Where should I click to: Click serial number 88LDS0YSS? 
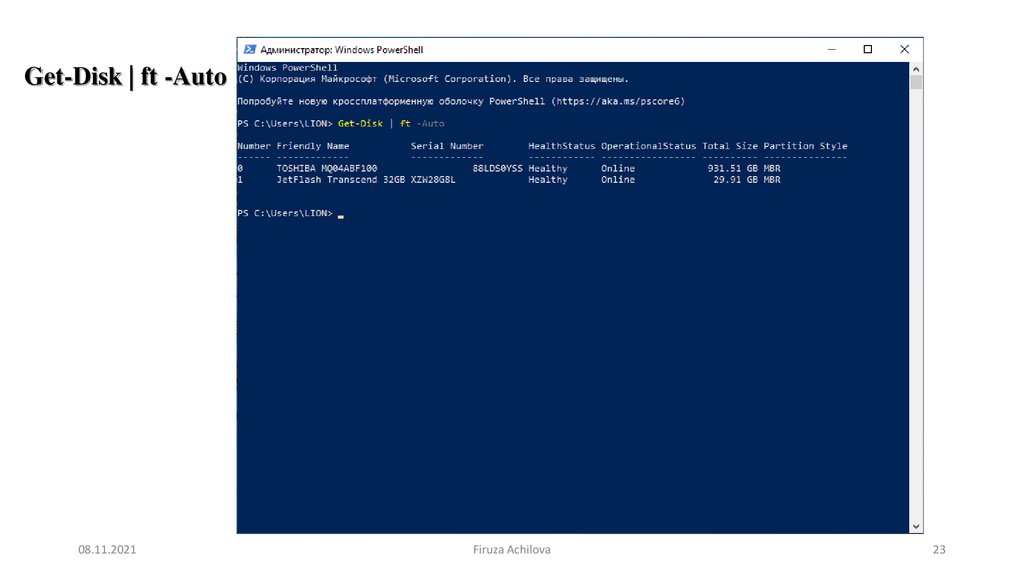pos(498,168)
